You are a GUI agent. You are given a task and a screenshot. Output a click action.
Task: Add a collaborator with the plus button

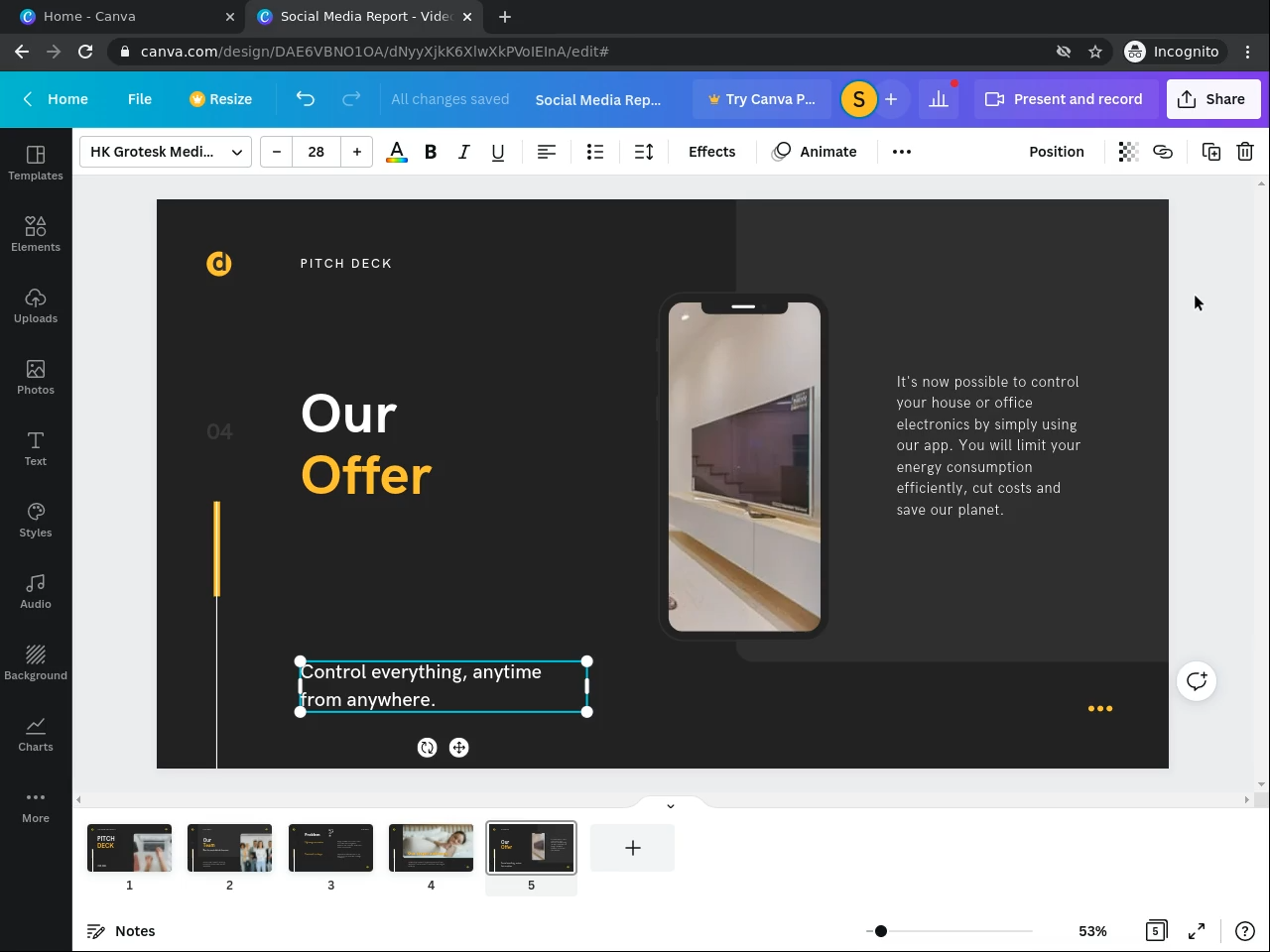click(891, 99)
